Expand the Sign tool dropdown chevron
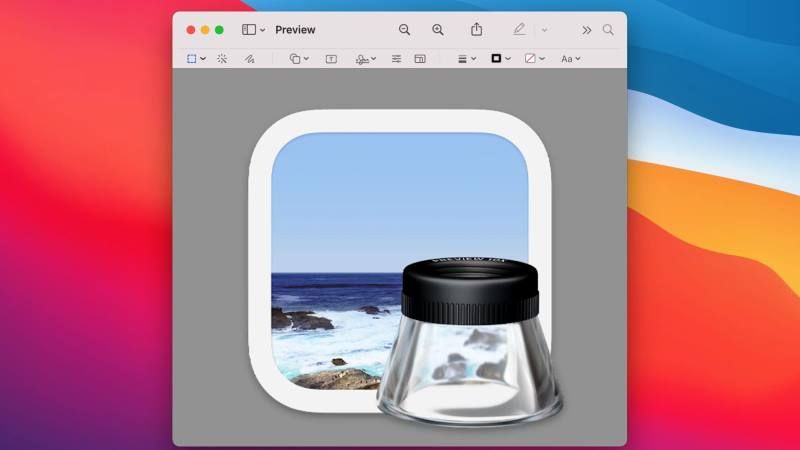Screen dimensions: 800x450 point(373,59)
